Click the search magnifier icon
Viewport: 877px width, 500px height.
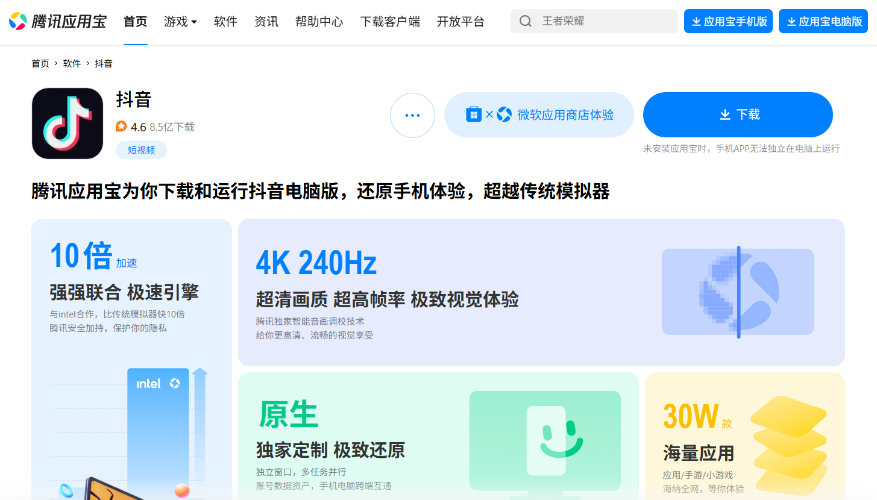[525, 21]
